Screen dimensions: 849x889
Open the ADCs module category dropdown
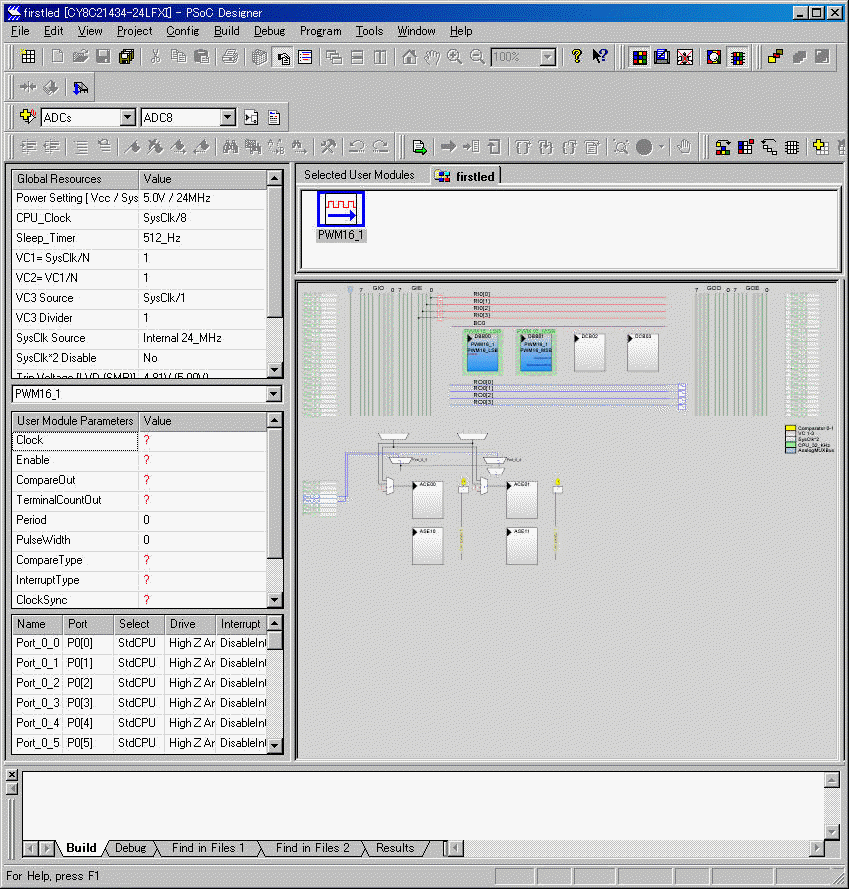coord(128,117)
